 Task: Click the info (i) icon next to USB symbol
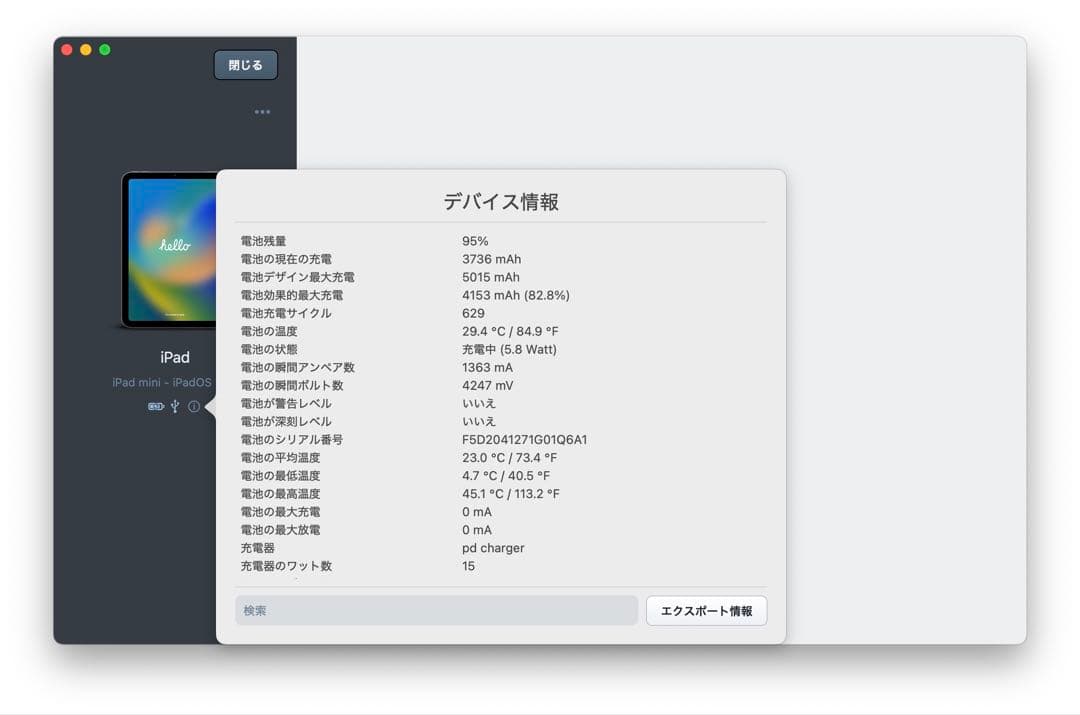point(194,406)
